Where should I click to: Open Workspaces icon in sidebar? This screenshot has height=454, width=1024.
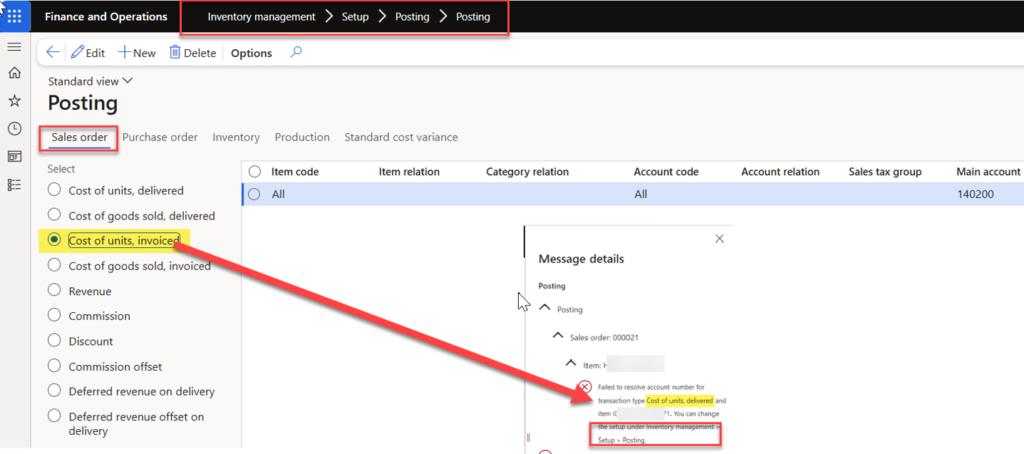pos(14,157)
